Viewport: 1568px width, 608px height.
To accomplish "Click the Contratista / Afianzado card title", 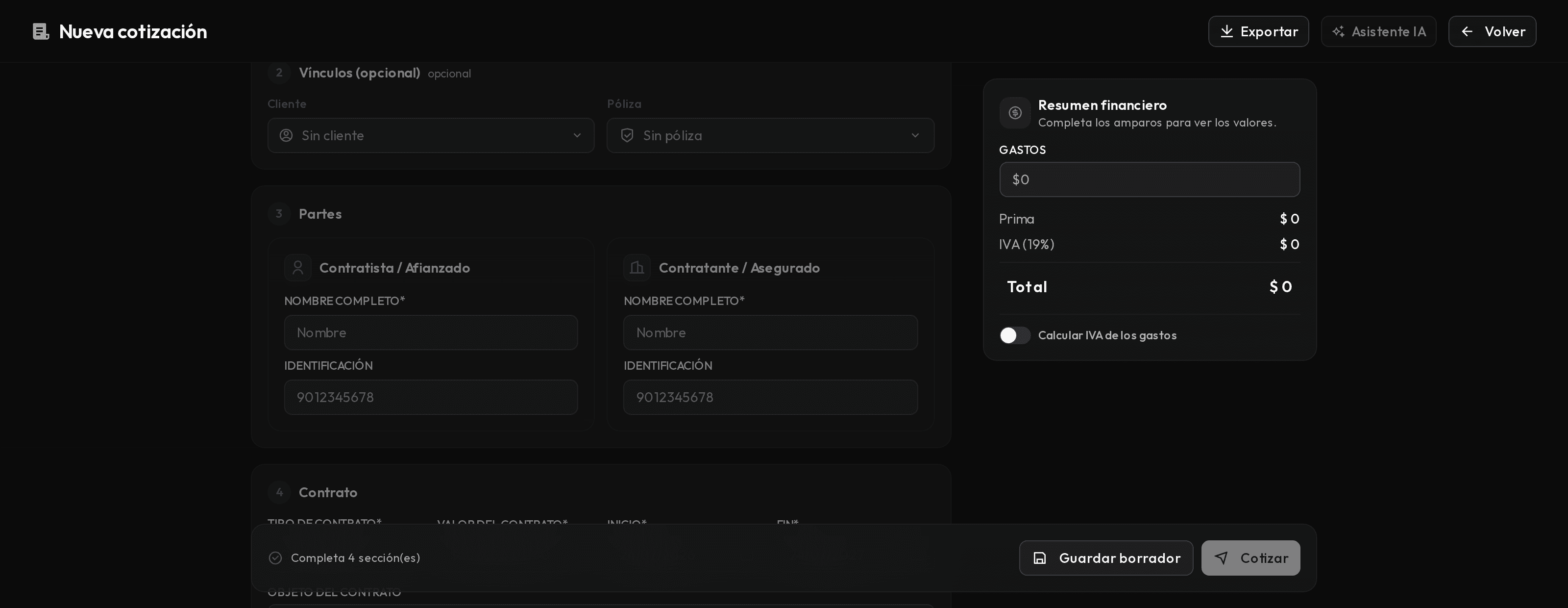I will click(x=394, y=268).
